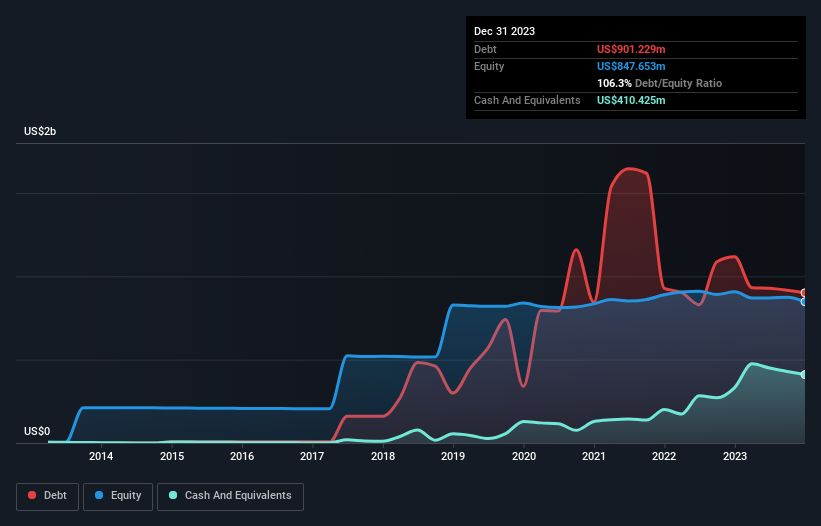Click the US$901.229m debt value
The width and height of the screenshot is (821, 526).
(x=631, y=49)
